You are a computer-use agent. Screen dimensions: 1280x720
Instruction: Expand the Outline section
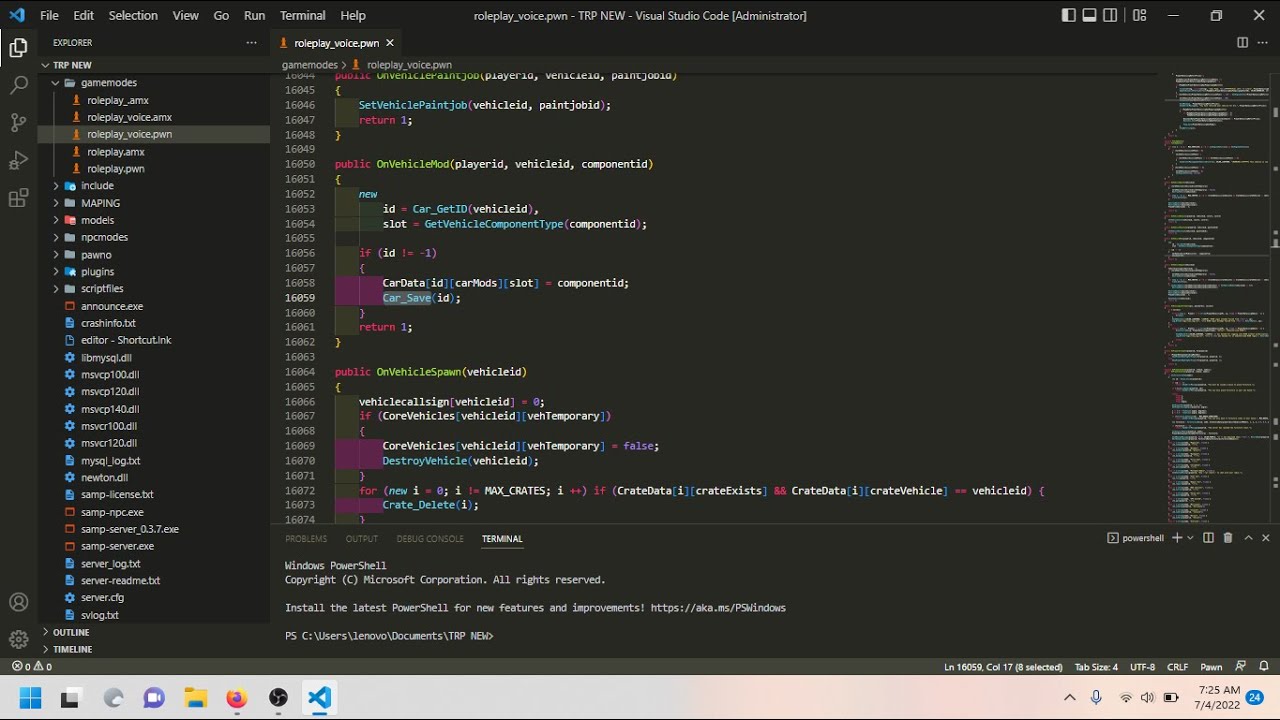click(154, 632)
